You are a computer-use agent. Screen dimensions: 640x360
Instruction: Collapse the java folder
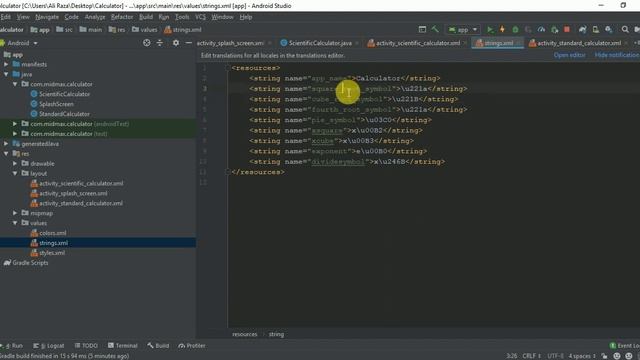[x=6, y=74]
